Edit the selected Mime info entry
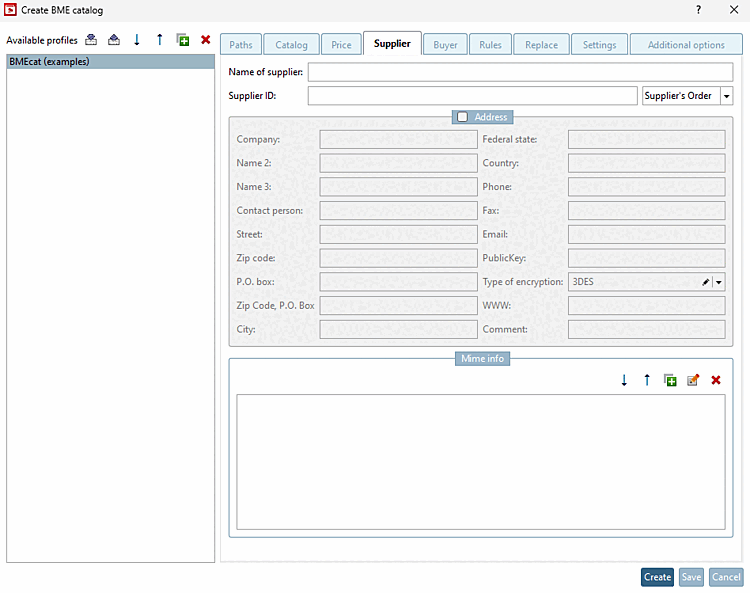This screenshot has height=593, width=750. pyautogui.click(x=693, y=380)
